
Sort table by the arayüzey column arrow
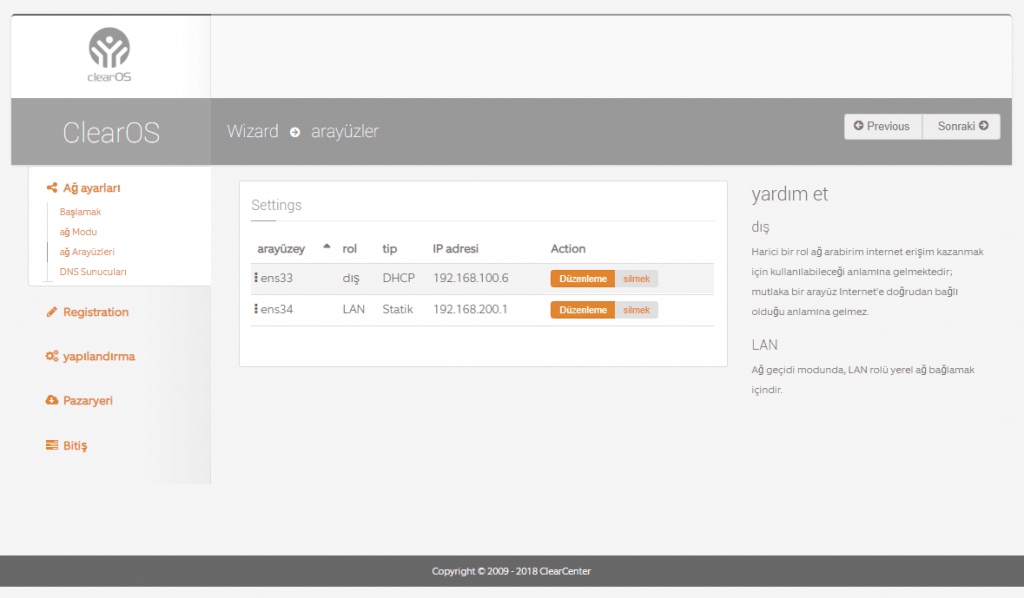coord(326,247)
